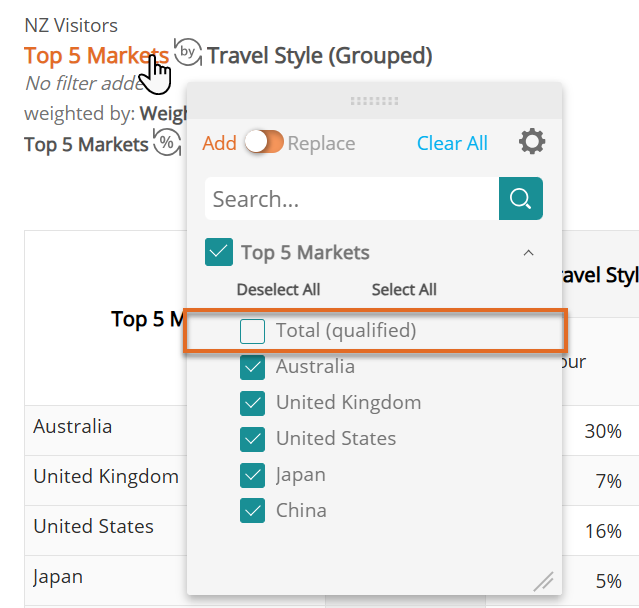Click United States row in table

(x=94, y=526)
